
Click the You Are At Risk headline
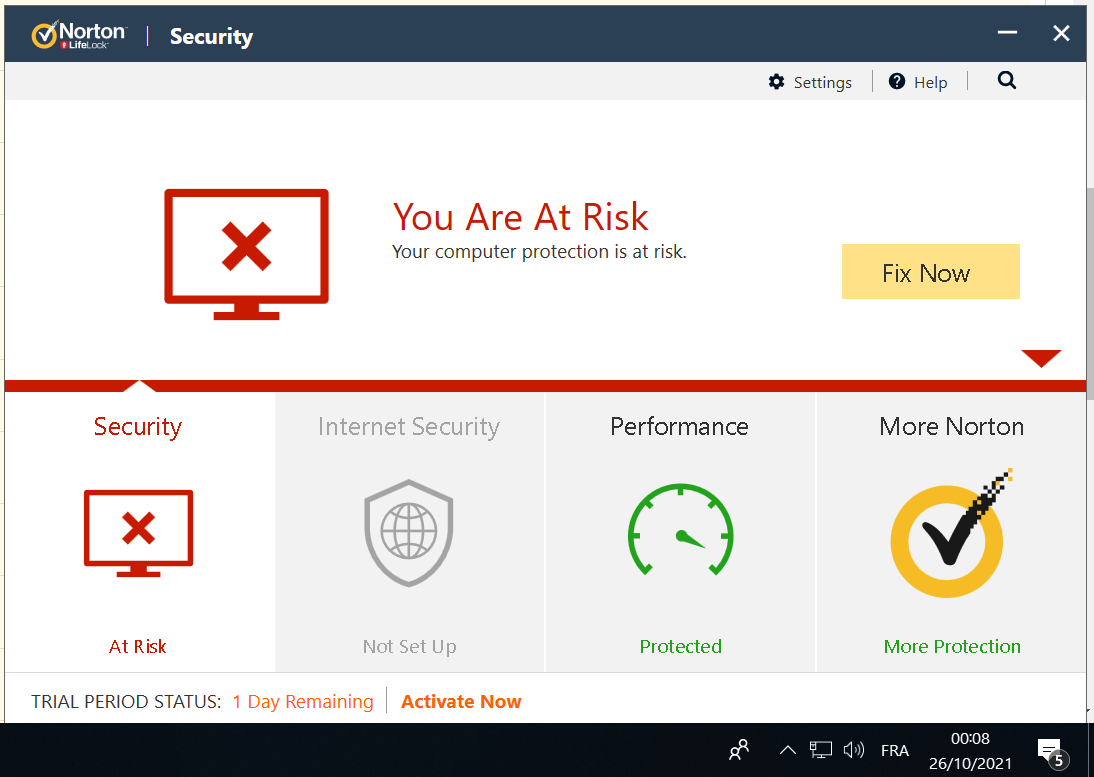(520, 217)
